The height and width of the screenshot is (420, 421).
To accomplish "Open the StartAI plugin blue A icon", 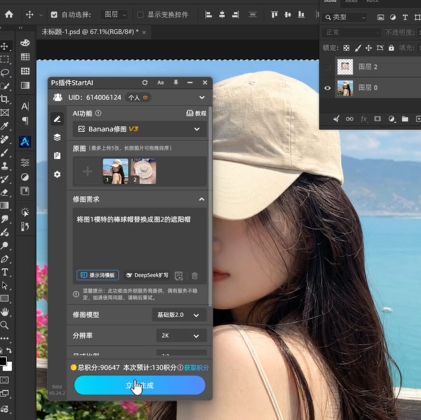I will (25, 142).
